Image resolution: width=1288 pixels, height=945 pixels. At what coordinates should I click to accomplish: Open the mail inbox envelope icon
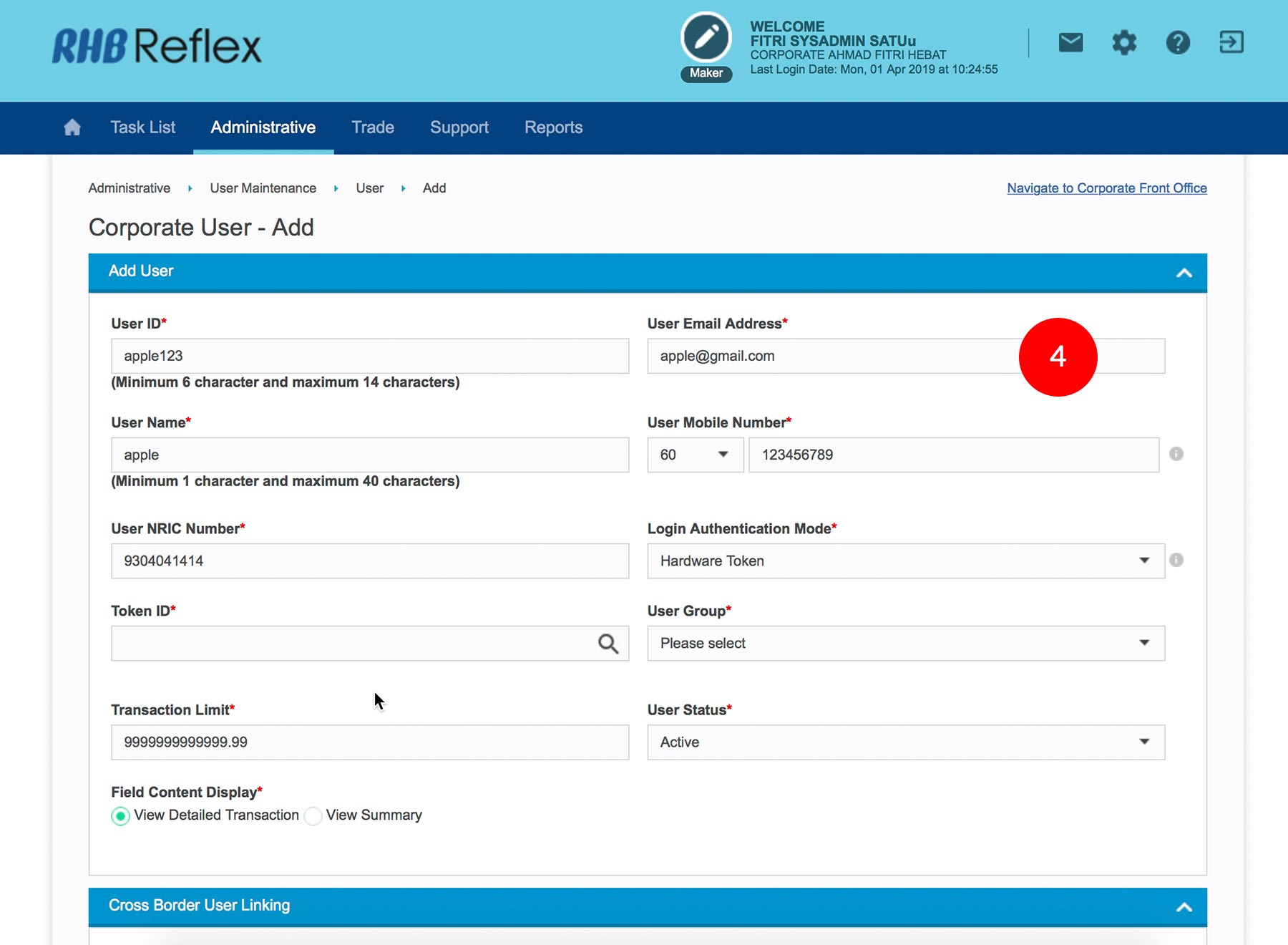coord(1070,43)
